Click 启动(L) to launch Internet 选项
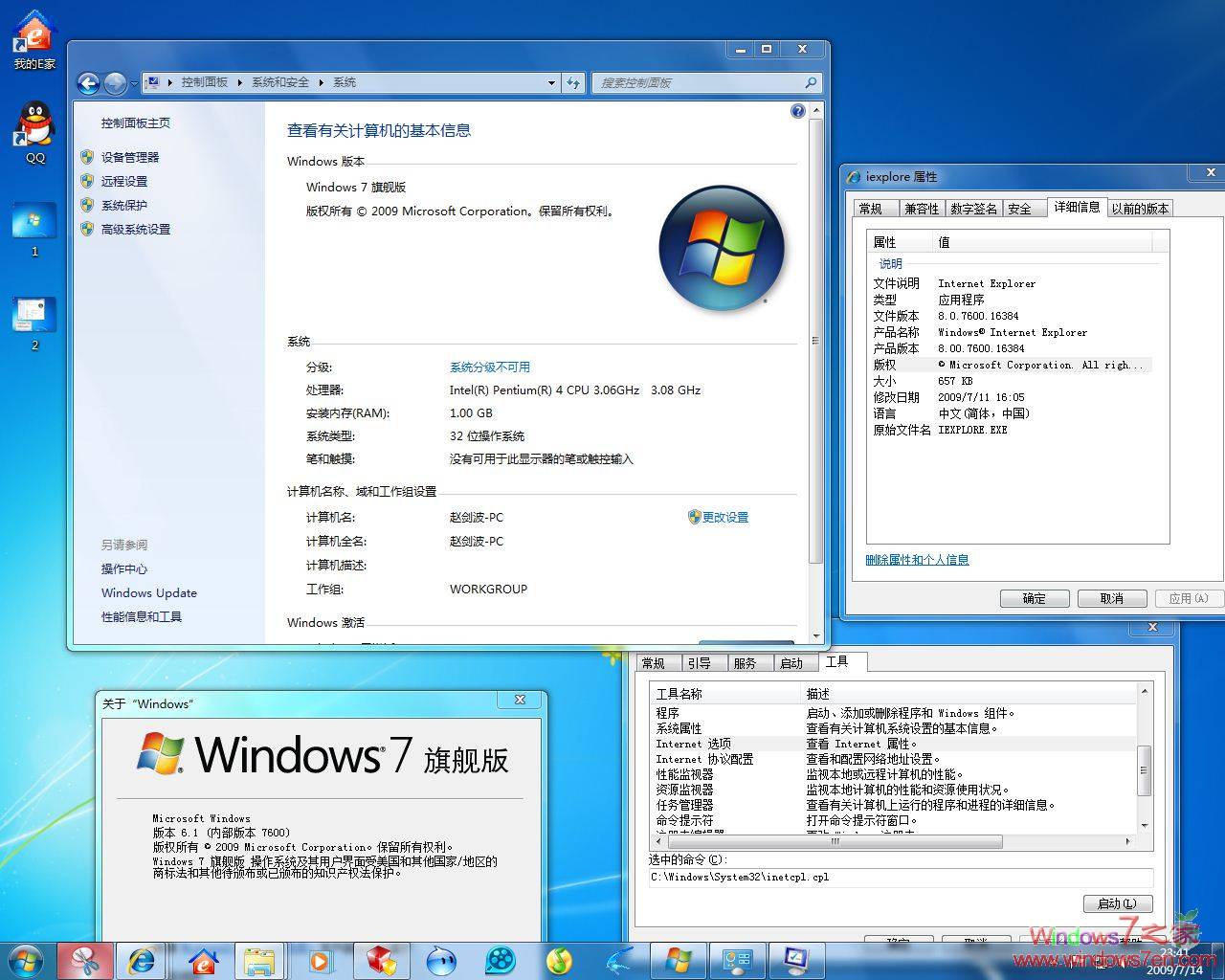1225x980 pixels. coord(1117,903)
